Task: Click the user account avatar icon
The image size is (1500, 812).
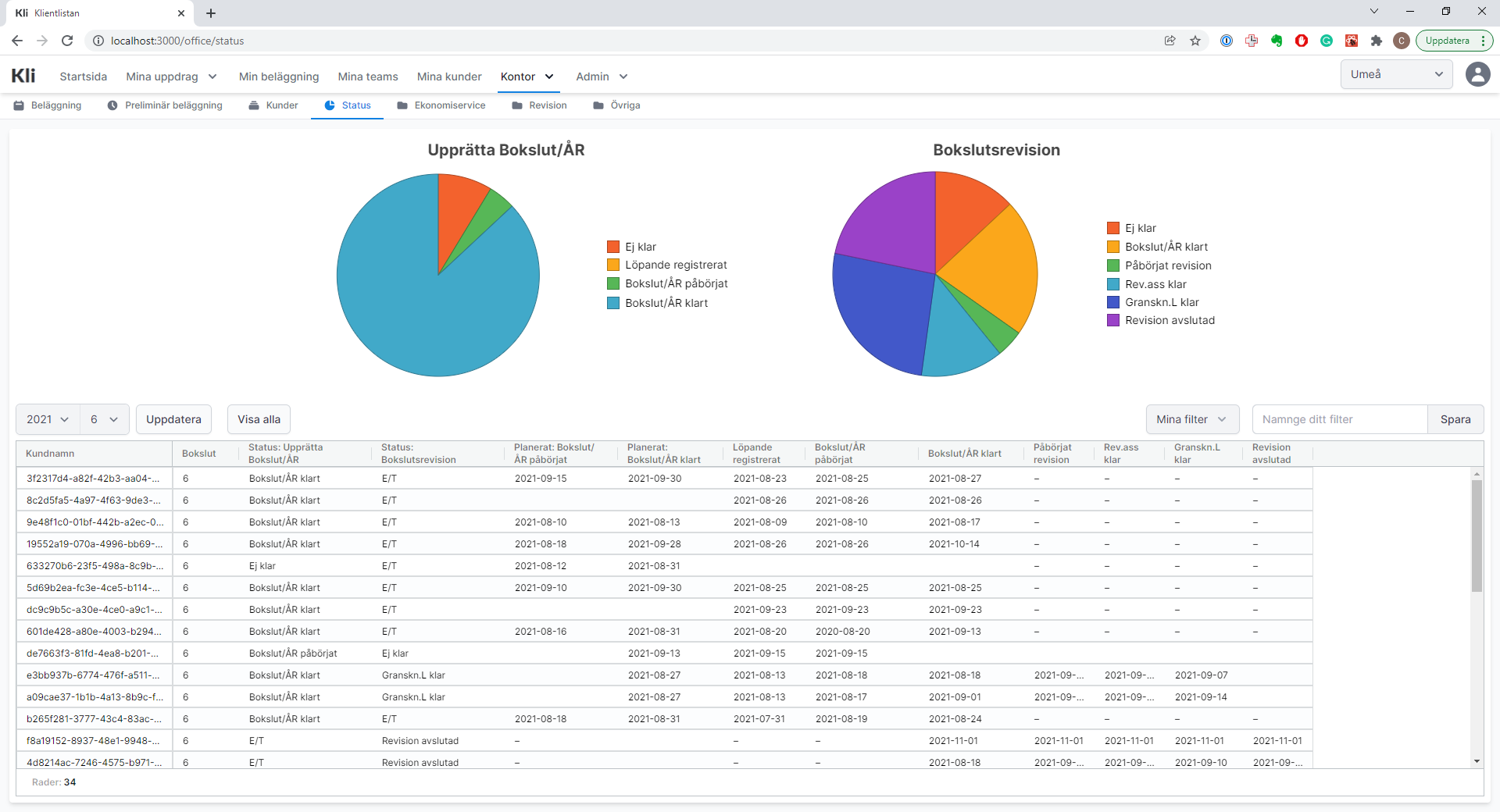Action: click(1477, 75)
